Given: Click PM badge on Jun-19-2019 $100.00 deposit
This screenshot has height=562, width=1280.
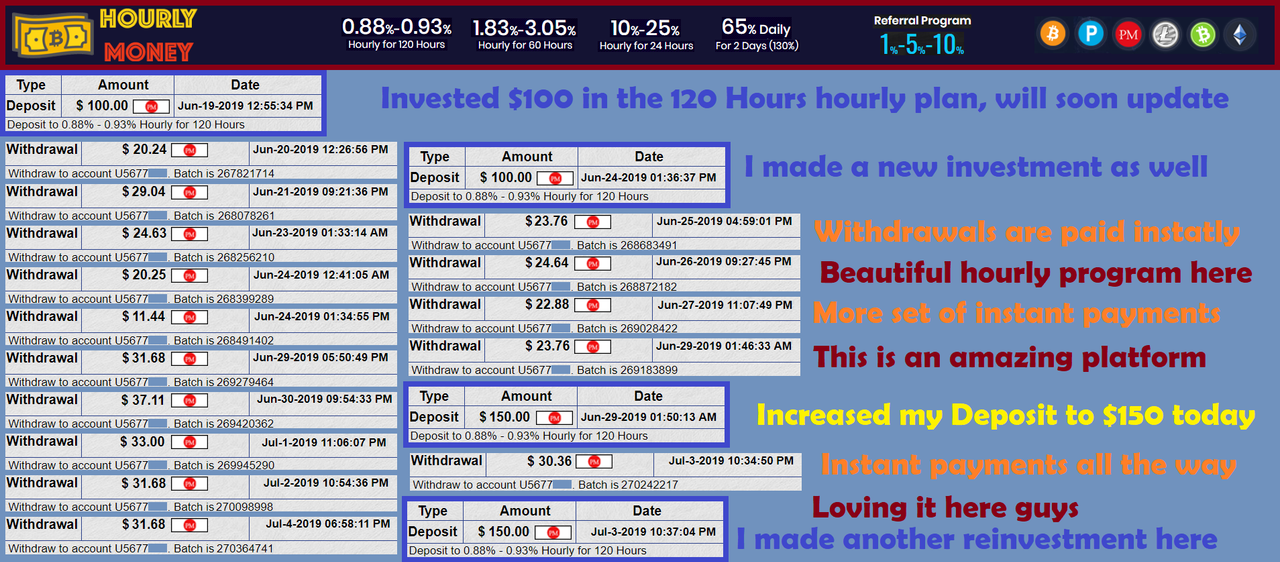Looking at the screenshot, I should click(x=151, y=106).
